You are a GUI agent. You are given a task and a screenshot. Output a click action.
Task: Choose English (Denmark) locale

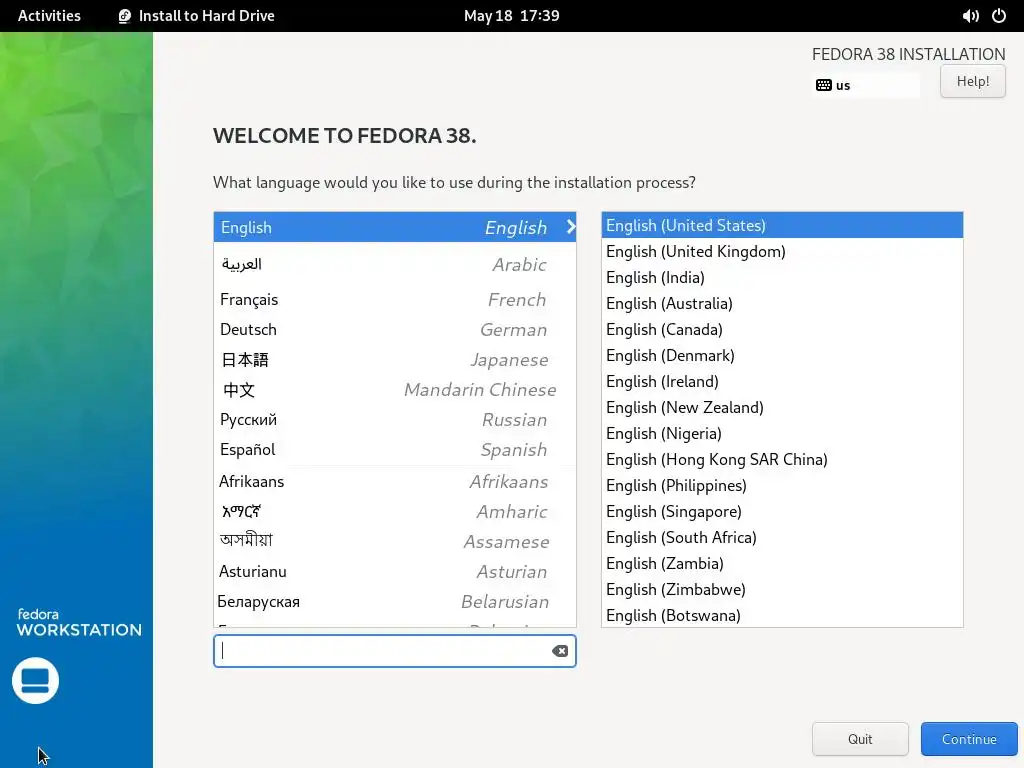pyautogui.click(x=782, y=356)
